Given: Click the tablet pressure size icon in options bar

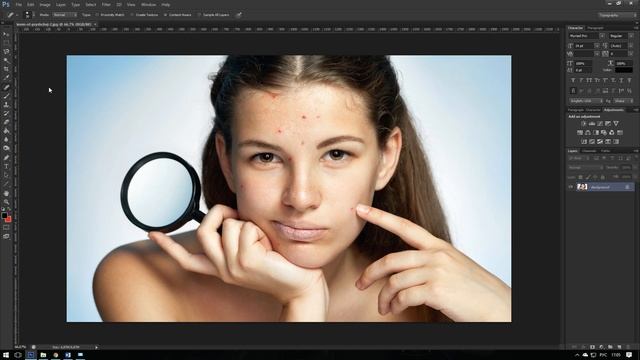Looking at the screenshot, I should pos(239,15).
